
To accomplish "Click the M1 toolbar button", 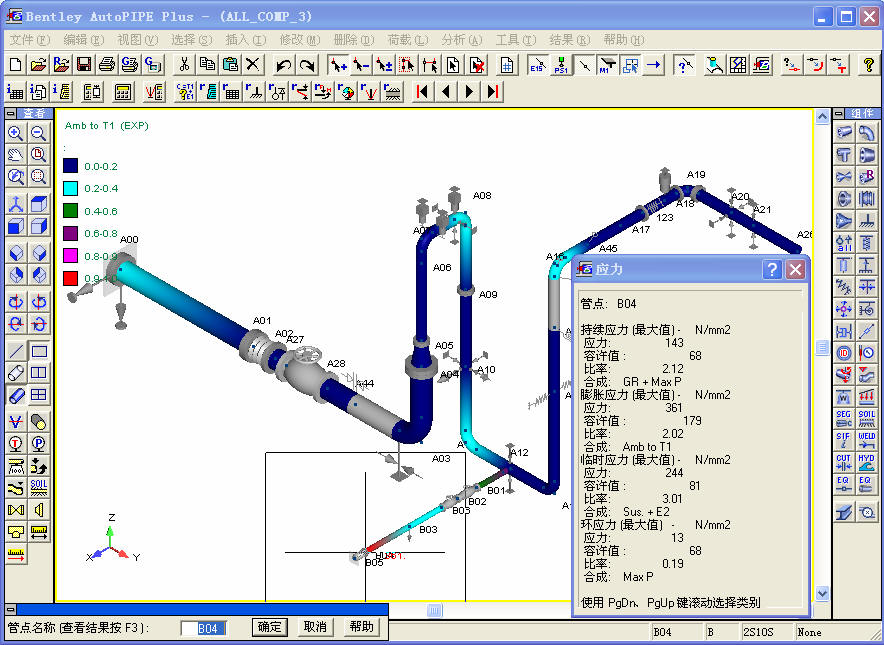I will click(607, 65).
